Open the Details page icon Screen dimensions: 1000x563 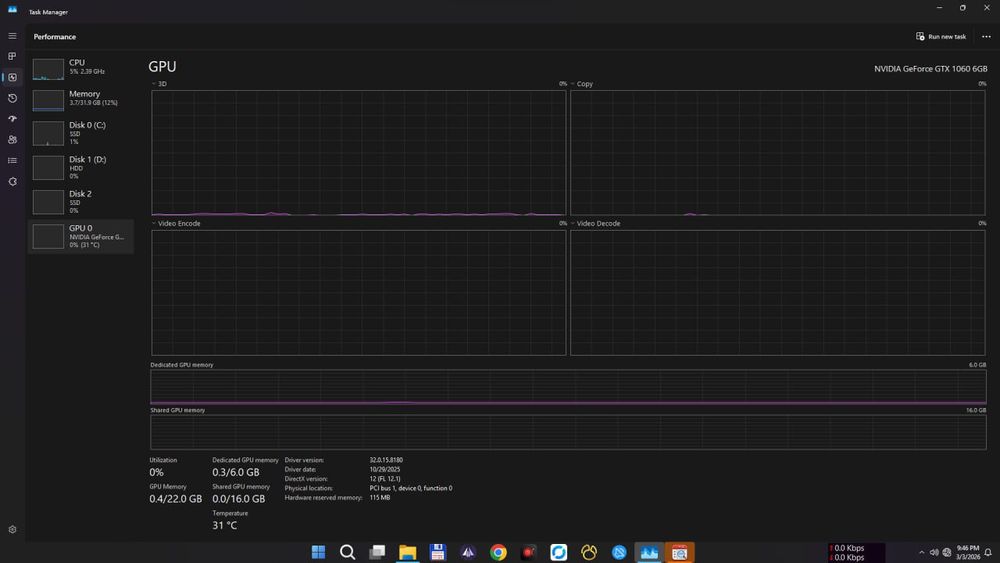pos(12,160)
